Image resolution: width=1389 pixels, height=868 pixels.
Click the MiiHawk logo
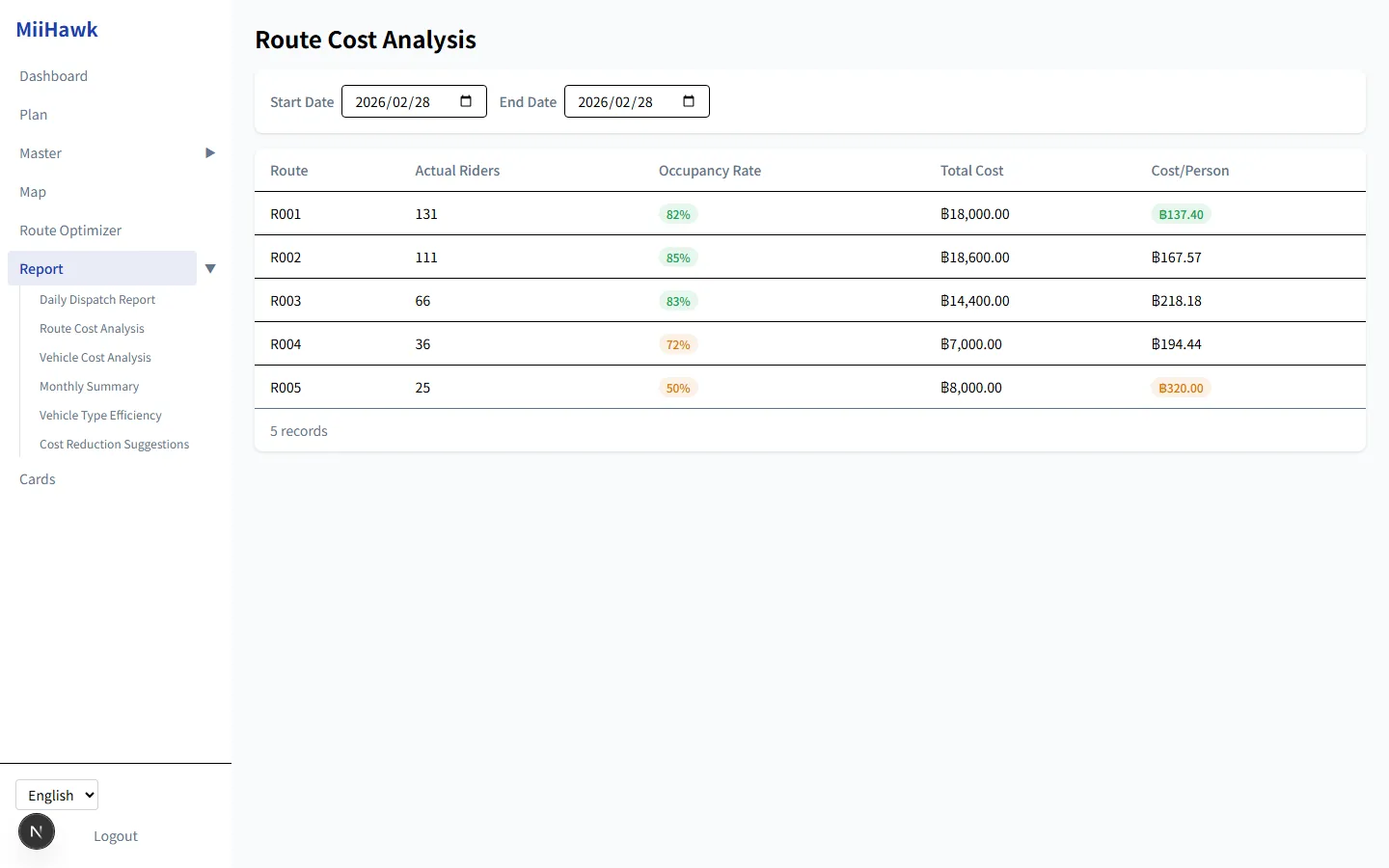point(57,30)
